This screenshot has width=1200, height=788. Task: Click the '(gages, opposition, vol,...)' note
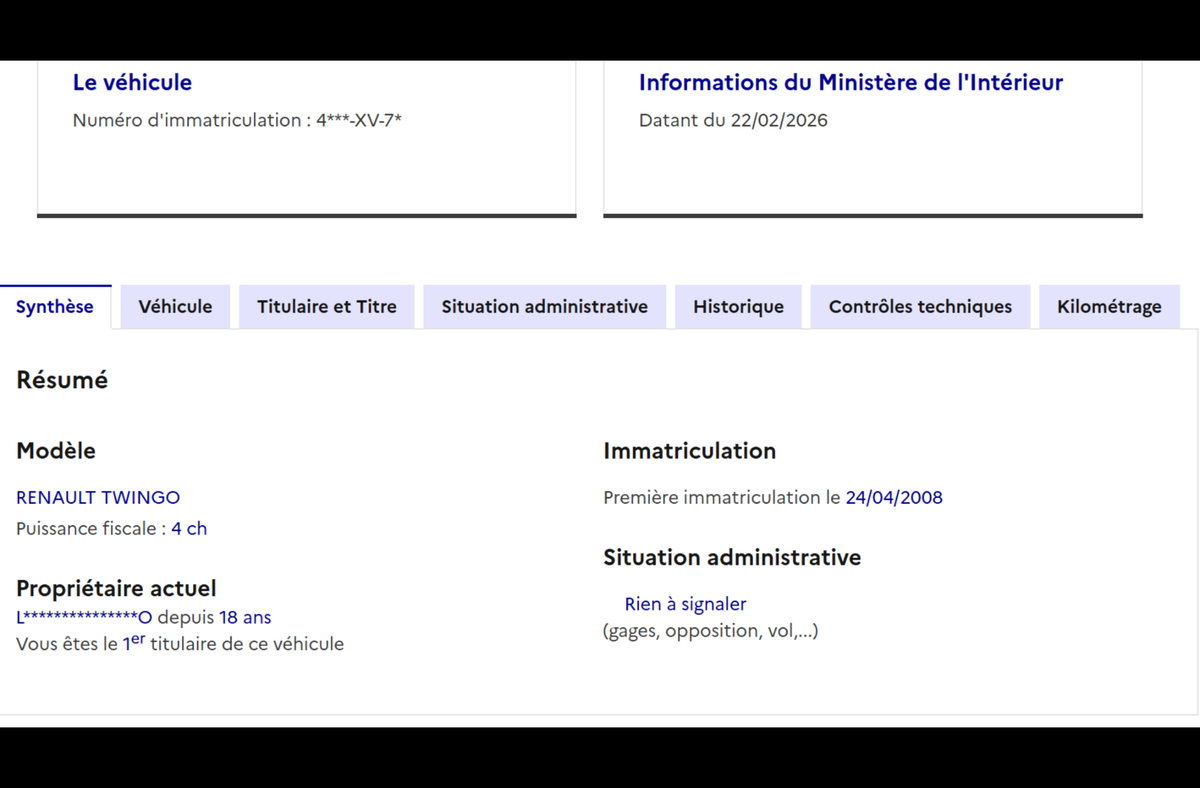710,631
